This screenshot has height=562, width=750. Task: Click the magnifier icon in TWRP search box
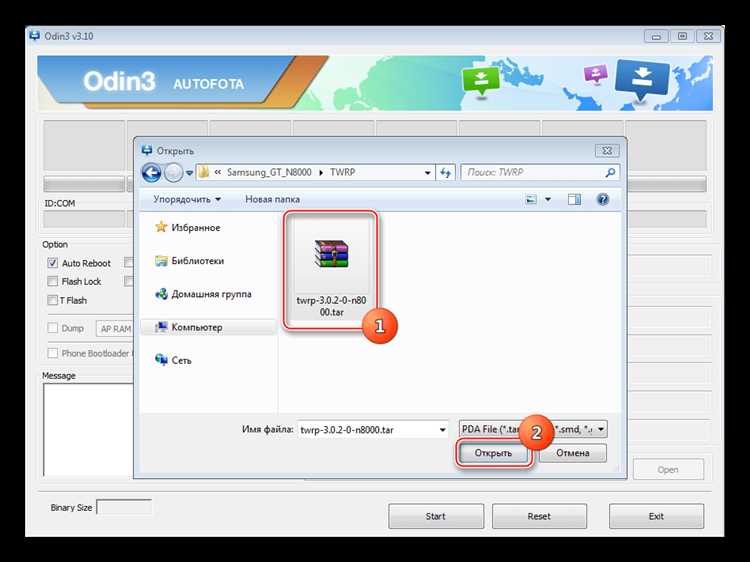click(x=610, y=173)
